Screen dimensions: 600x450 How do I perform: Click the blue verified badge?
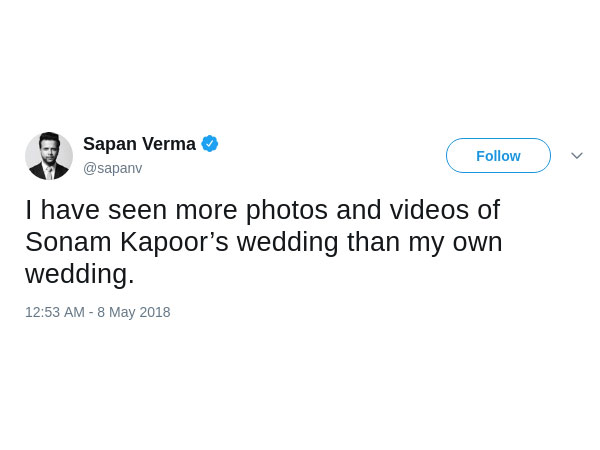click(x=210, y=144)
